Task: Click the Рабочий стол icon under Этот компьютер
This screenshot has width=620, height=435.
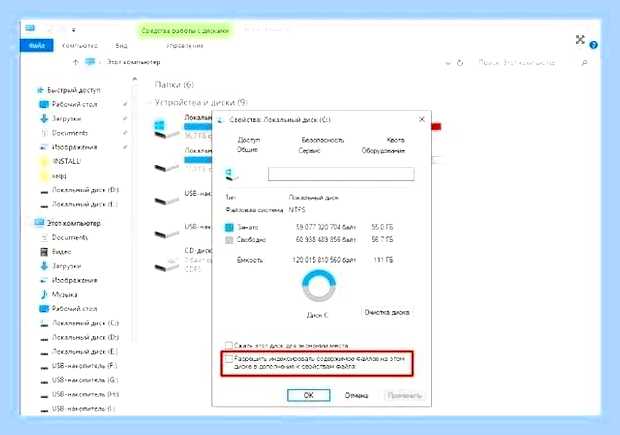Action: click(x=44, y=308)
